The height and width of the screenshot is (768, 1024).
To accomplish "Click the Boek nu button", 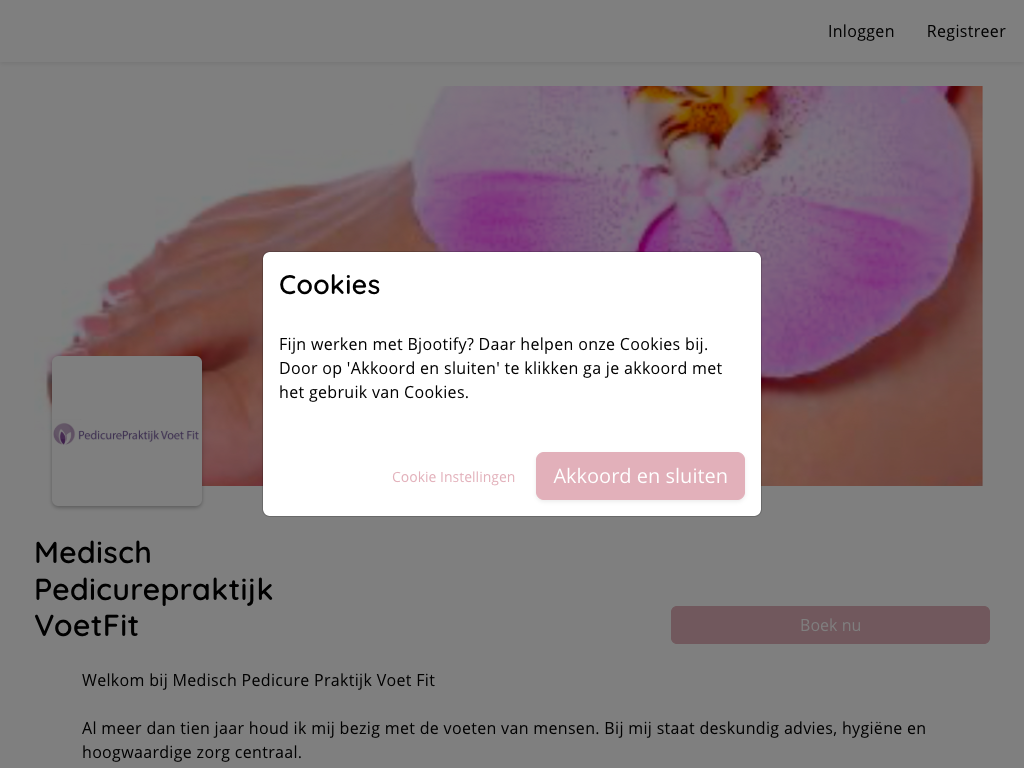I will point(830,625).
